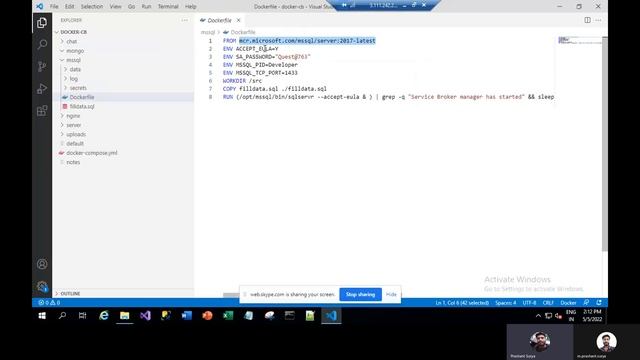Open Task View on taskbar
Screen dimensions: 640x360
82,316
